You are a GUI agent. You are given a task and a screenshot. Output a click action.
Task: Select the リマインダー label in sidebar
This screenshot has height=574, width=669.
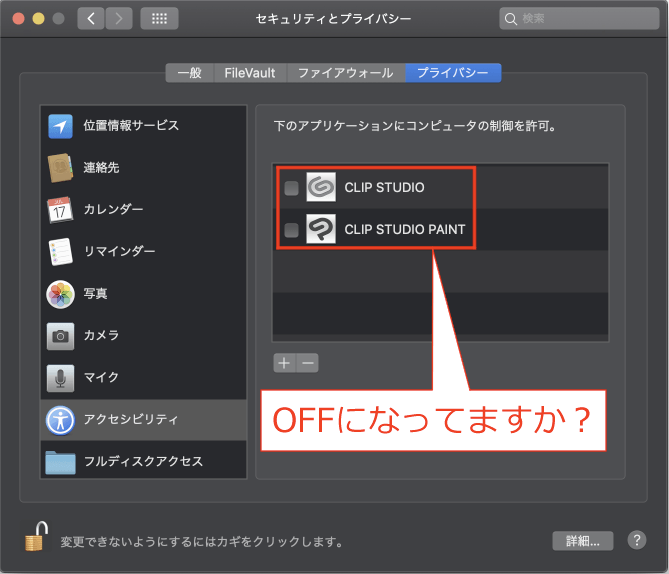tap(119, 251)
